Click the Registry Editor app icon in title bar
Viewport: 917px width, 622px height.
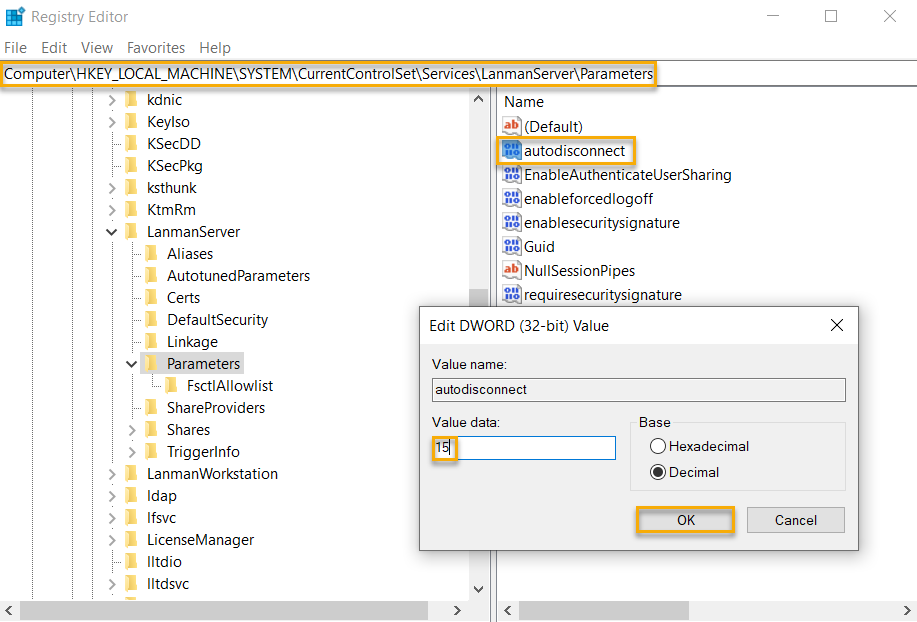(x=15, y=17)
